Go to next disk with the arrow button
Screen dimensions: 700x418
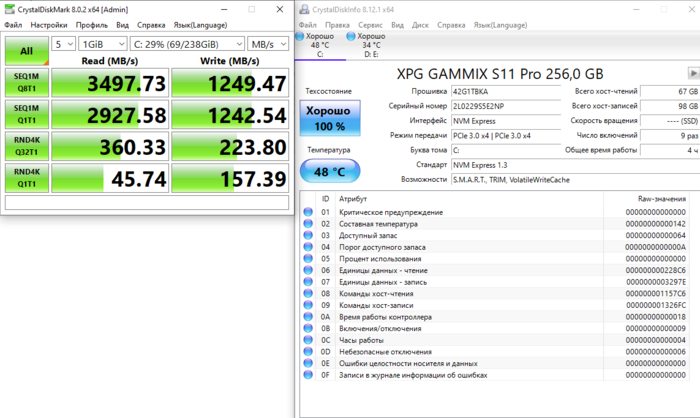[x=693, y=73]
